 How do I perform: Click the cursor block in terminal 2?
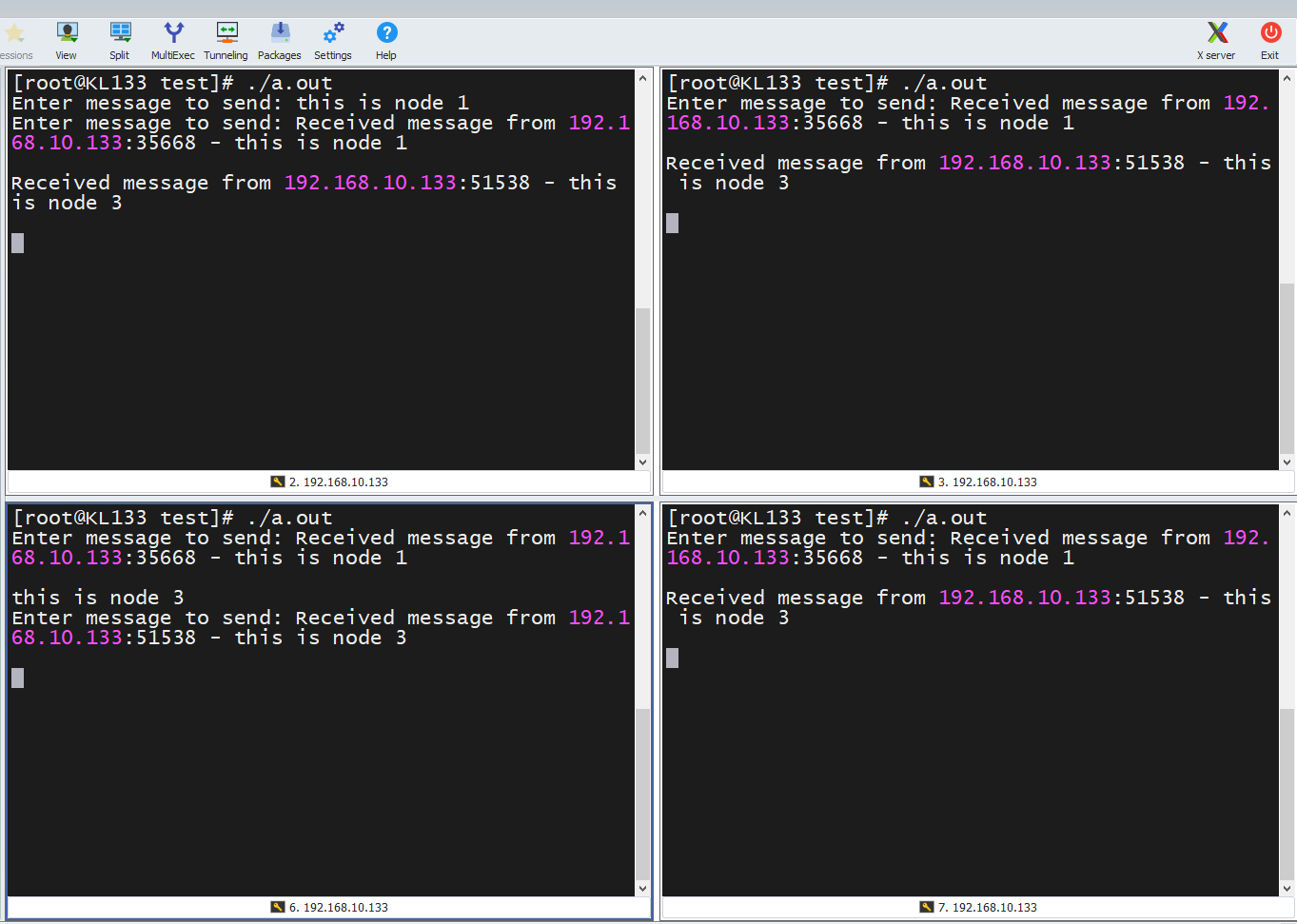click(18, 243)
